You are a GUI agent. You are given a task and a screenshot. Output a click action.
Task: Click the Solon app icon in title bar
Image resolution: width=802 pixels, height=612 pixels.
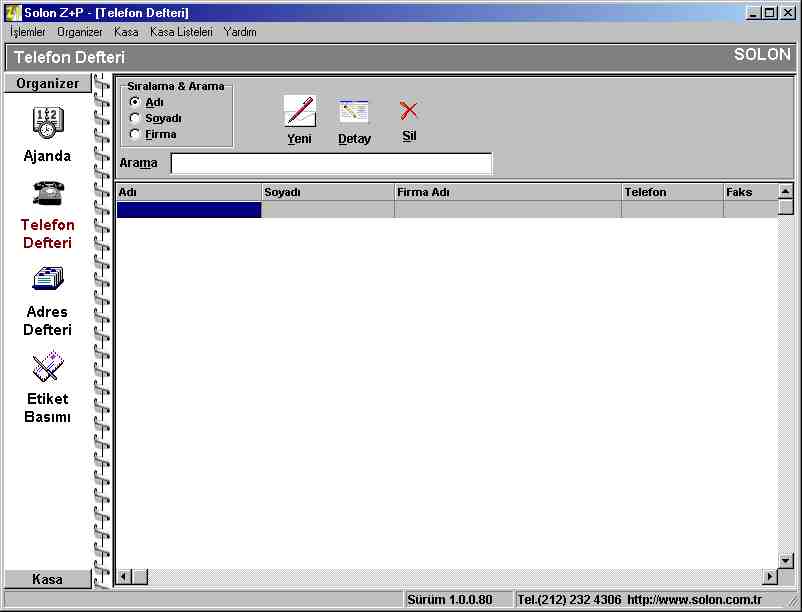click(x=13, y=13)
